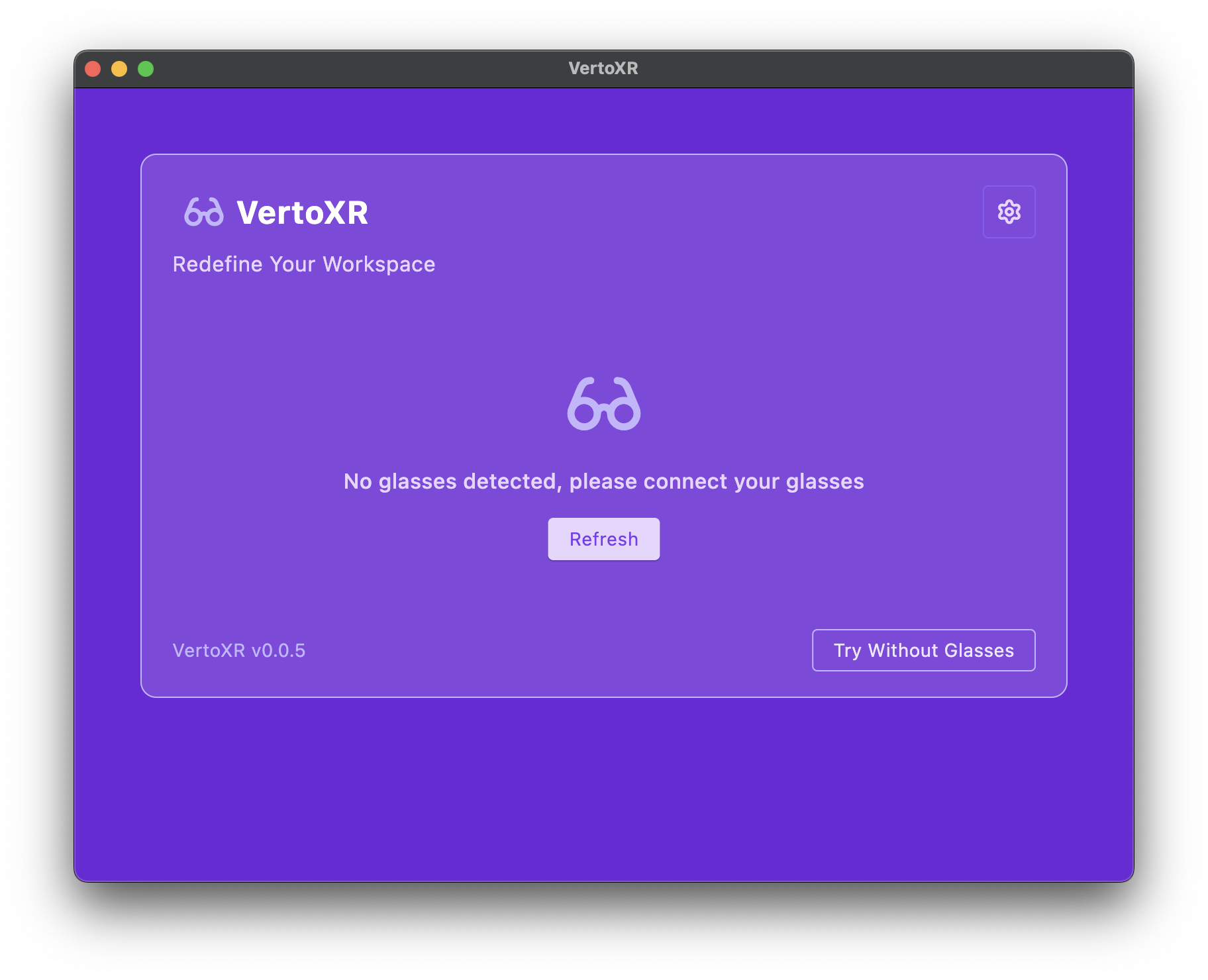Click the right lens of the center glasses icon
This screenshot has width=1208, height=980.
coord(624,413)
